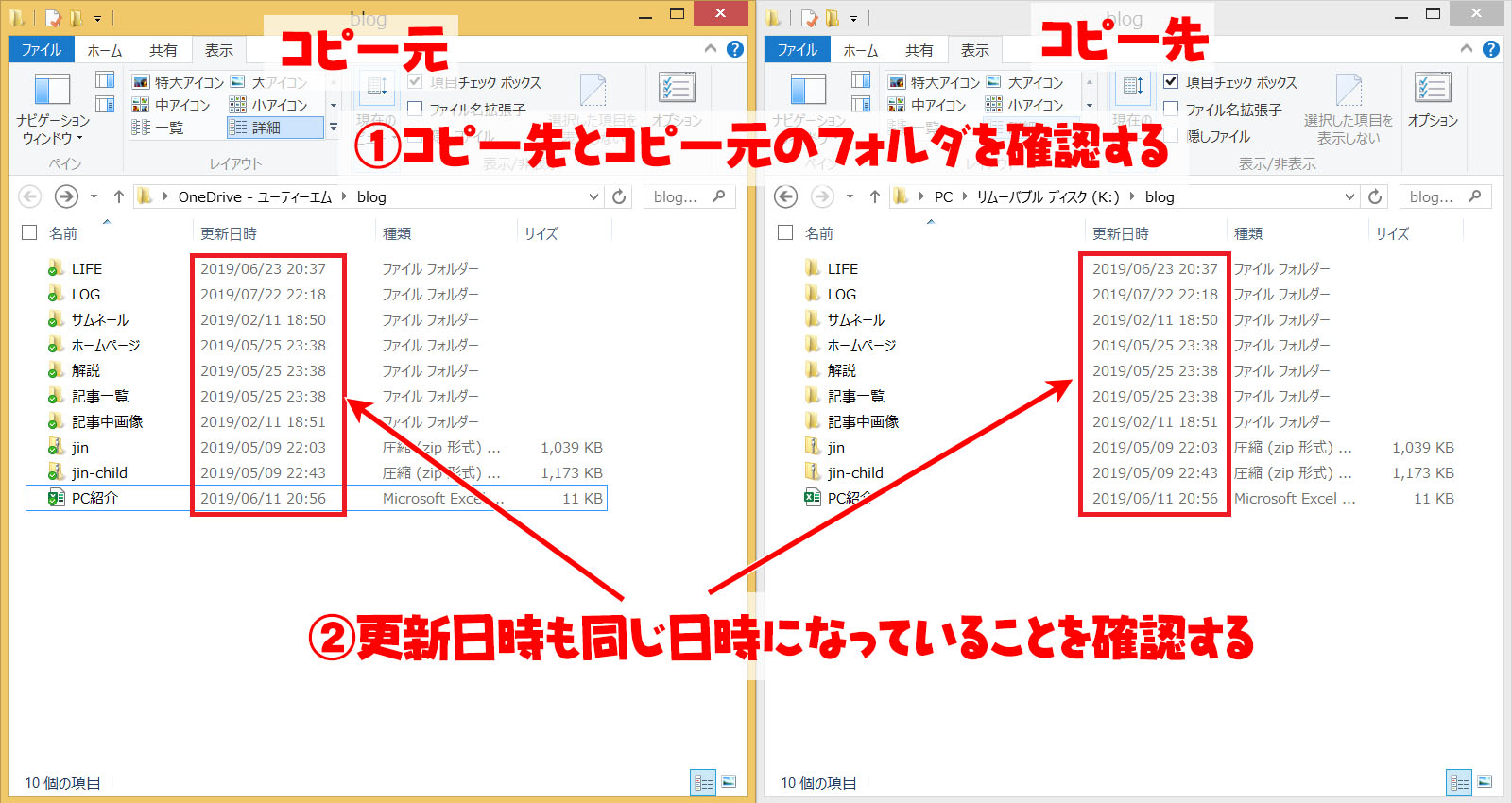Select 大アイコン layout in right window
The width and height of the screenshot is (1512, 803).
click(1025, 82)
